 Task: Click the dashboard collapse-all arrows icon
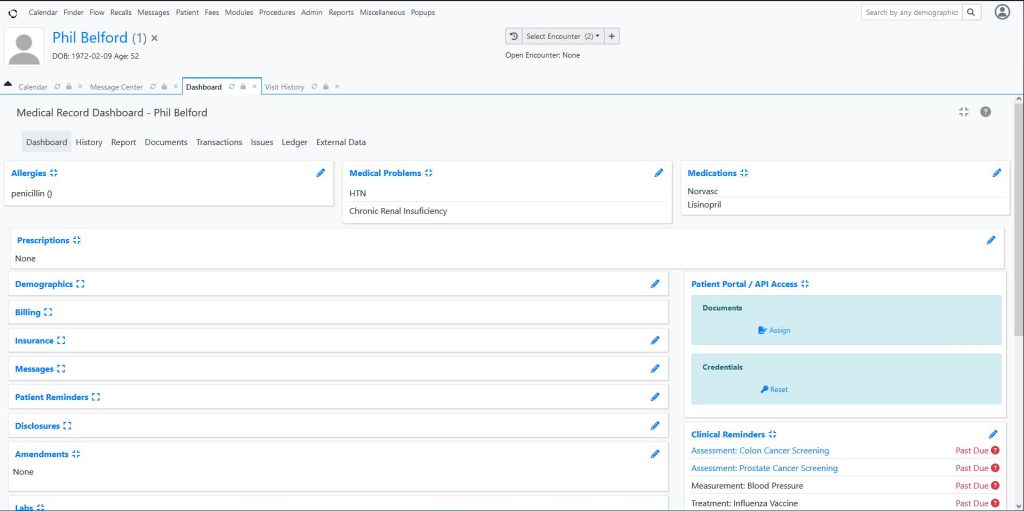point(964,112)
